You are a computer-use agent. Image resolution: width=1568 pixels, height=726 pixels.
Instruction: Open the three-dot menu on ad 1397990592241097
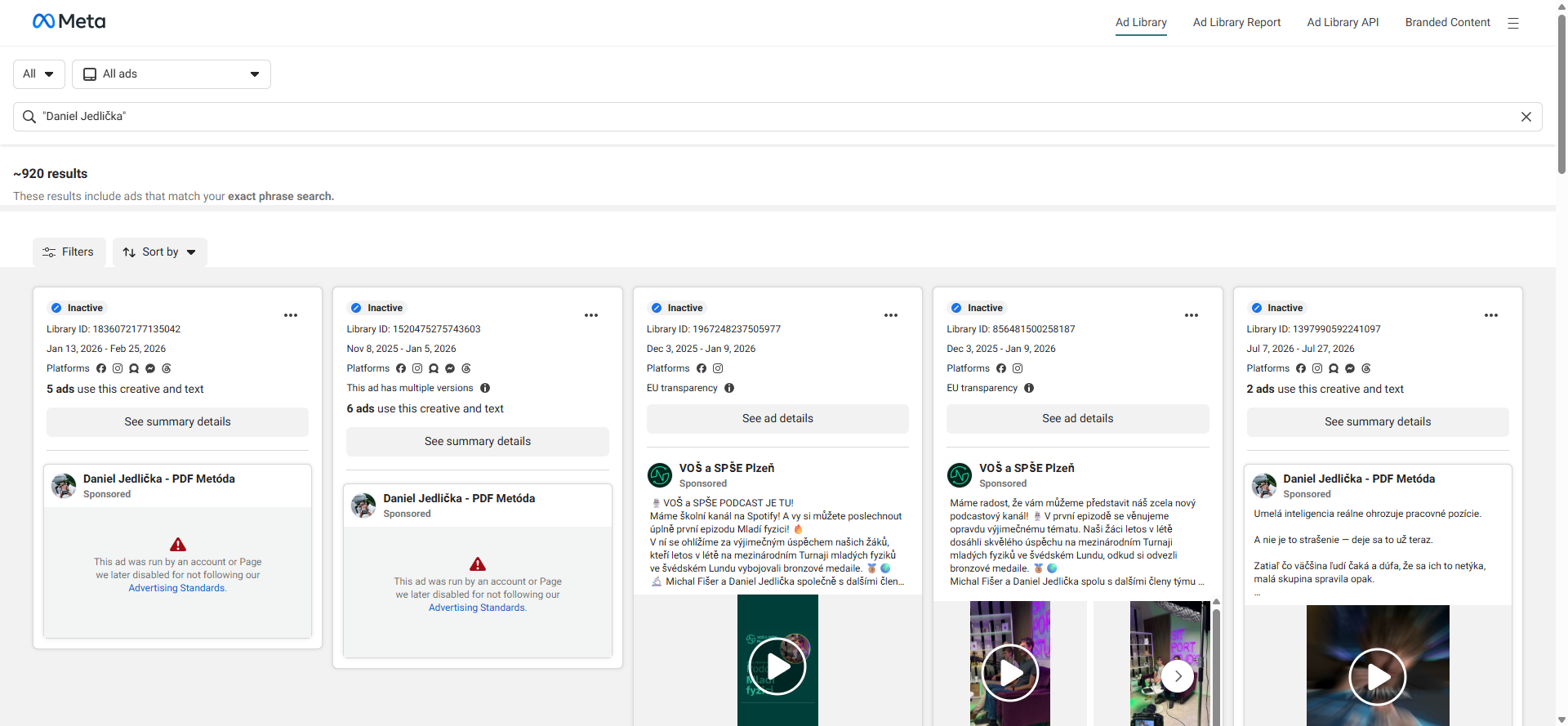click(x=1491, y=315)
